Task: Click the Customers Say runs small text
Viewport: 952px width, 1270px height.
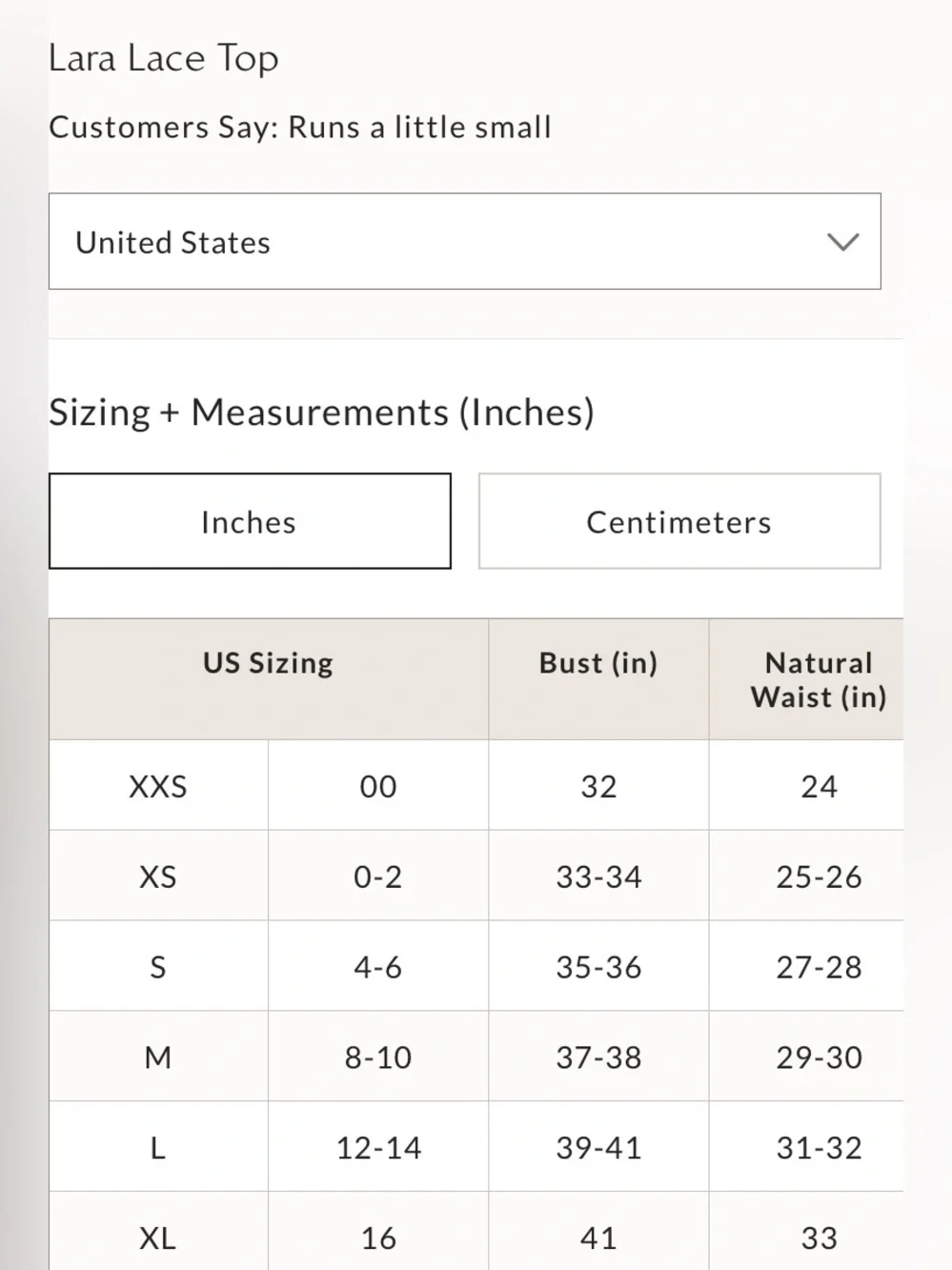Action: pyautogui.click(x=300, y=127)
